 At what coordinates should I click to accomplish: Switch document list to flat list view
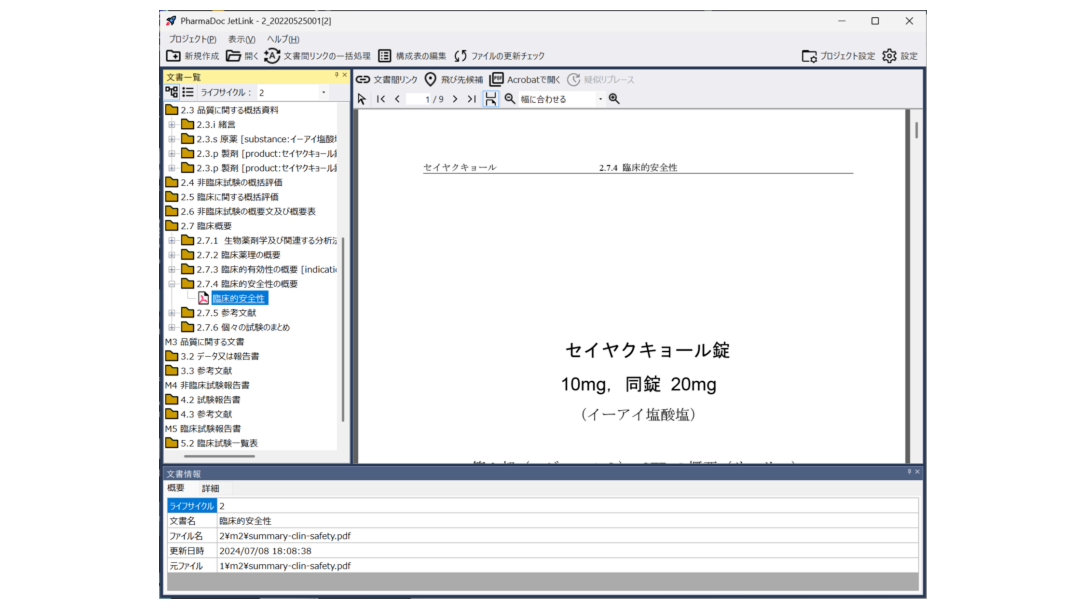click(187, 92)
